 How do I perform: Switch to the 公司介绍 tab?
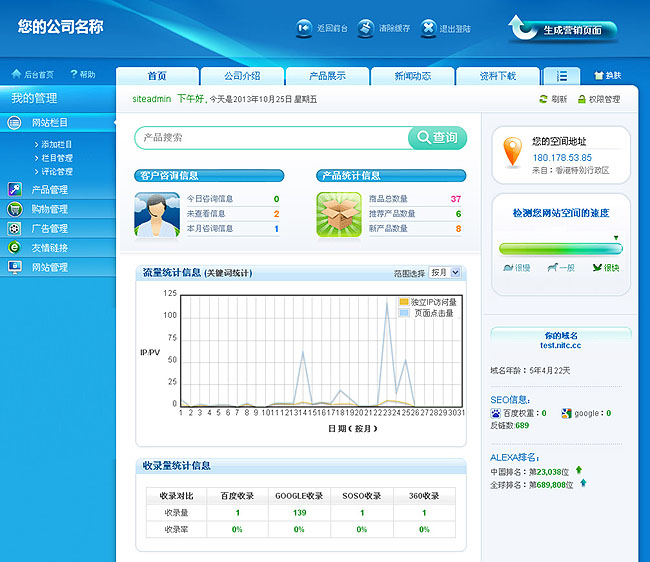pyautogui.click(x=242, y=76)
